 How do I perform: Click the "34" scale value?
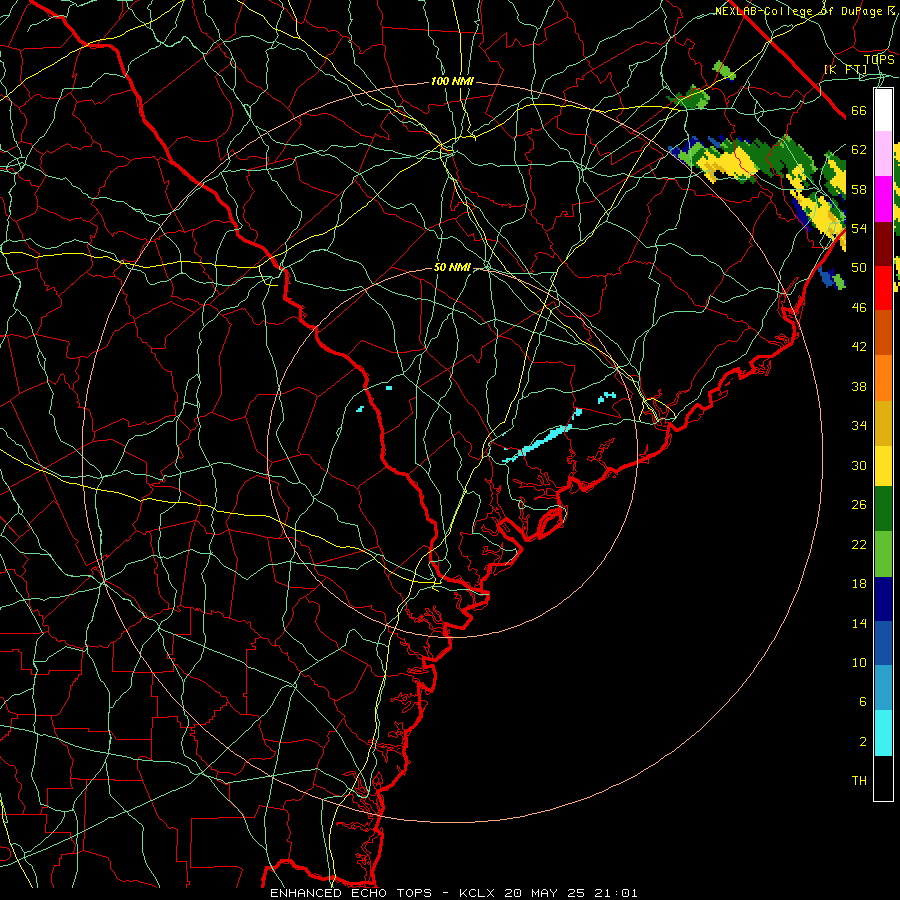[859, 426]
